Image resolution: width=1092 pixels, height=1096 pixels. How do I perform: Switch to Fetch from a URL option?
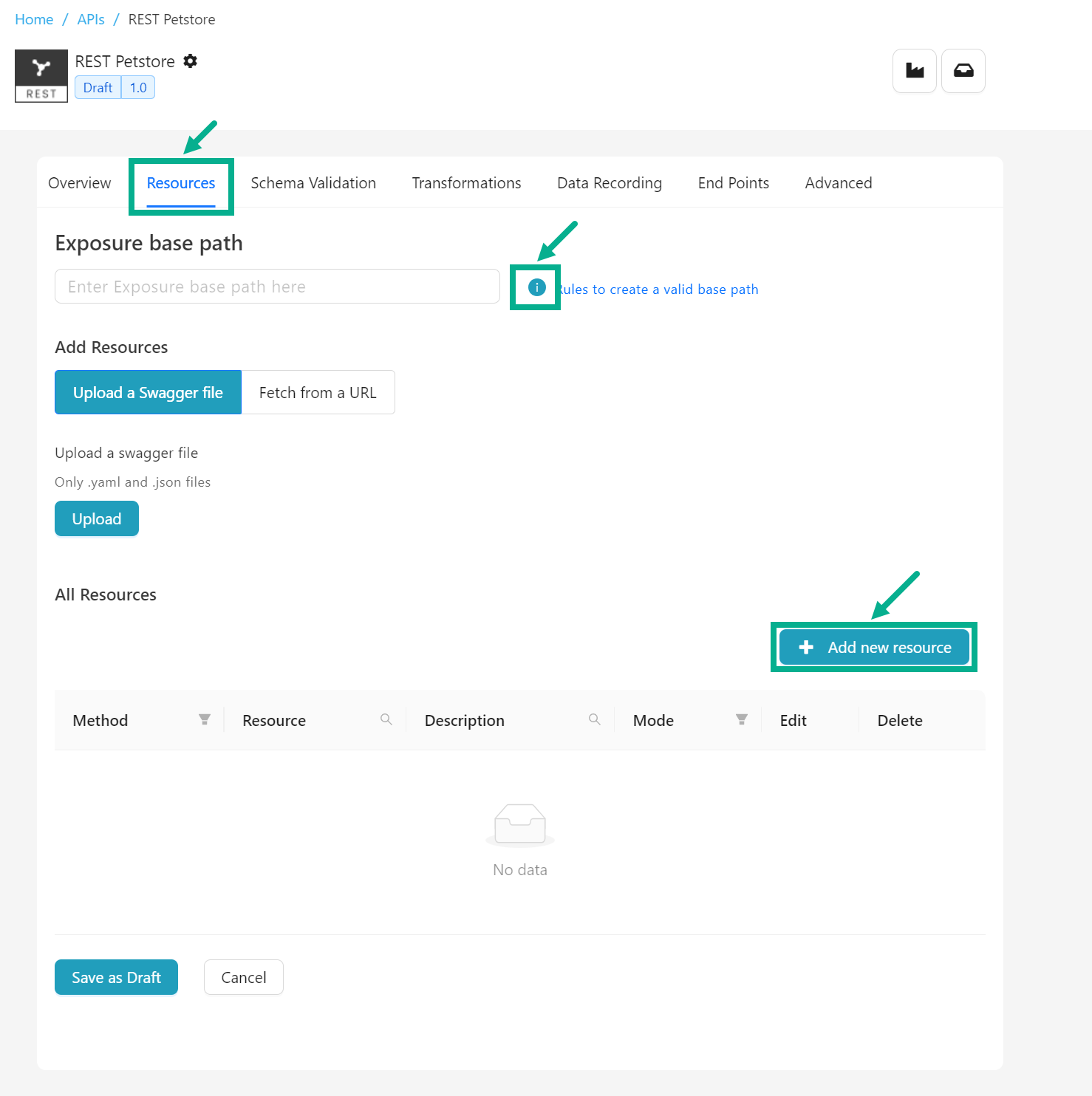pyautogui.click(x=318, y=392)
